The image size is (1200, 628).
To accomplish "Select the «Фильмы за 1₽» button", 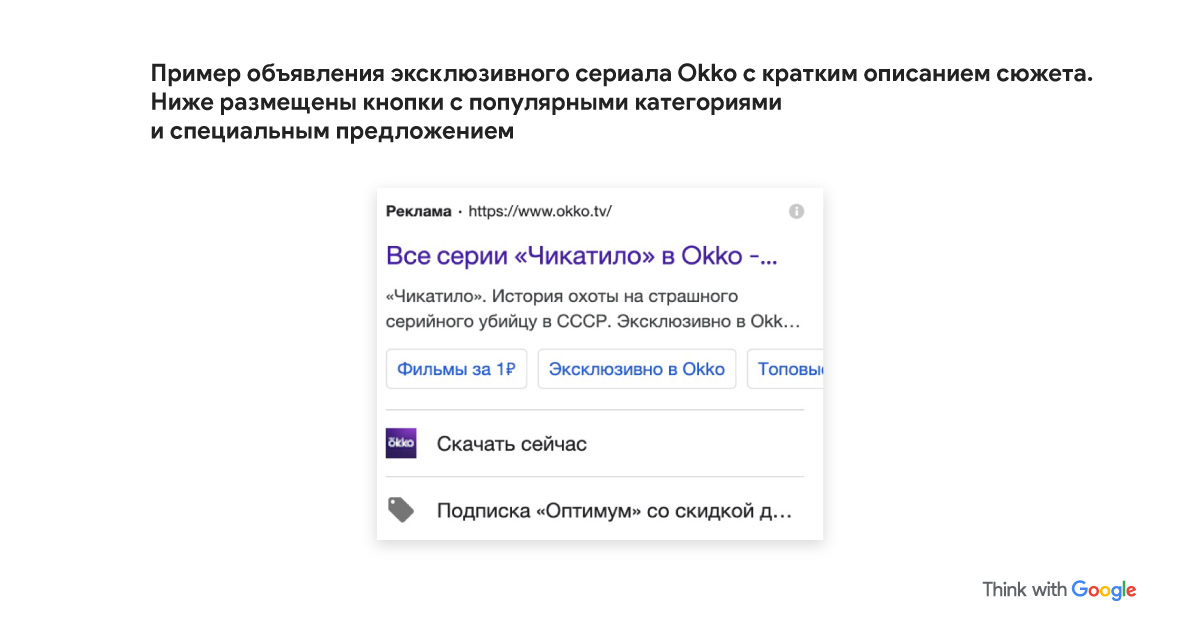I will point(456,369).
